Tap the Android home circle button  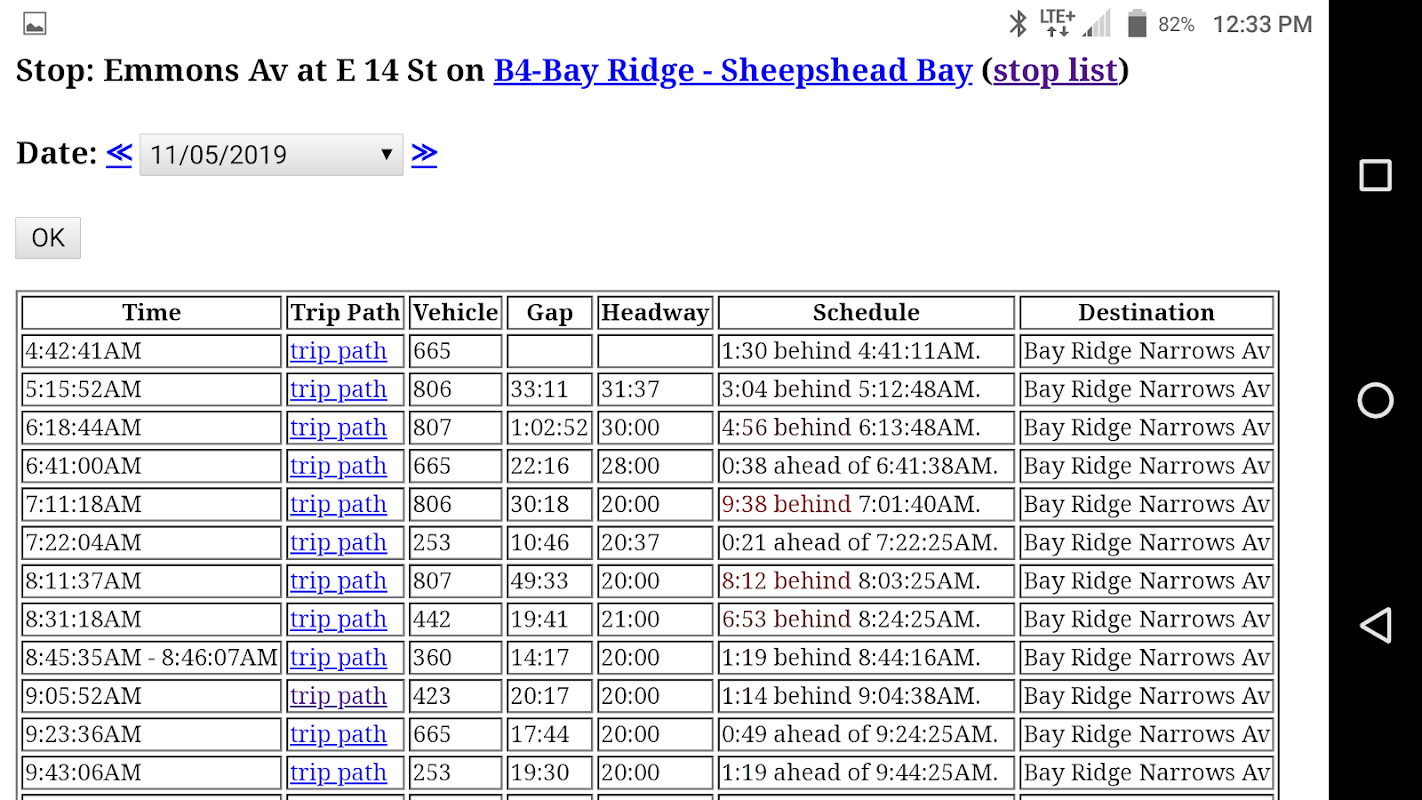(1375, 400)
